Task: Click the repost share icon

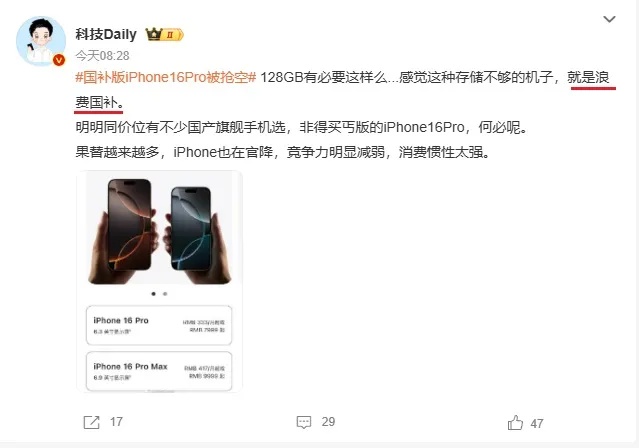Action: tap(91, 422)
